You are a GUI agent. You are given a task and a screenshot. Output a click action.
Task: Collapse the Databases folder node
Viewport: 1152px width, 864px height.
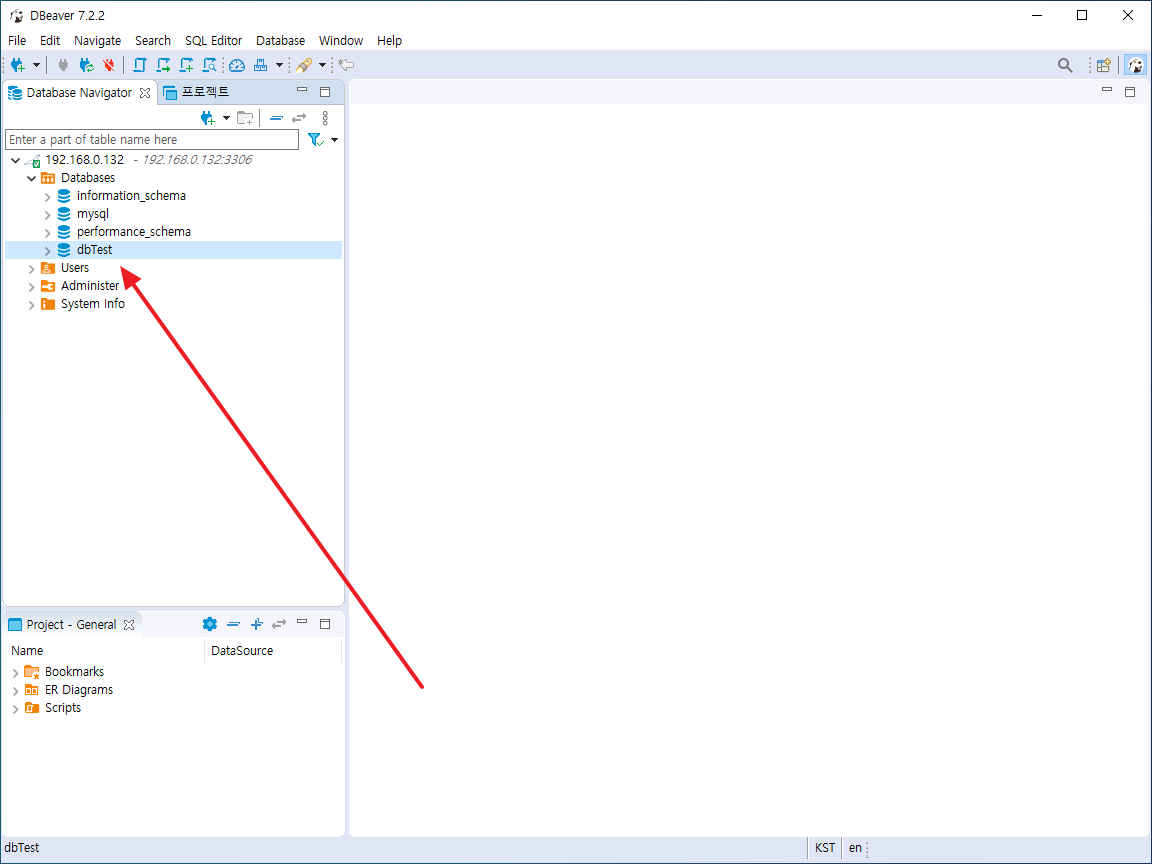(32, 179)
